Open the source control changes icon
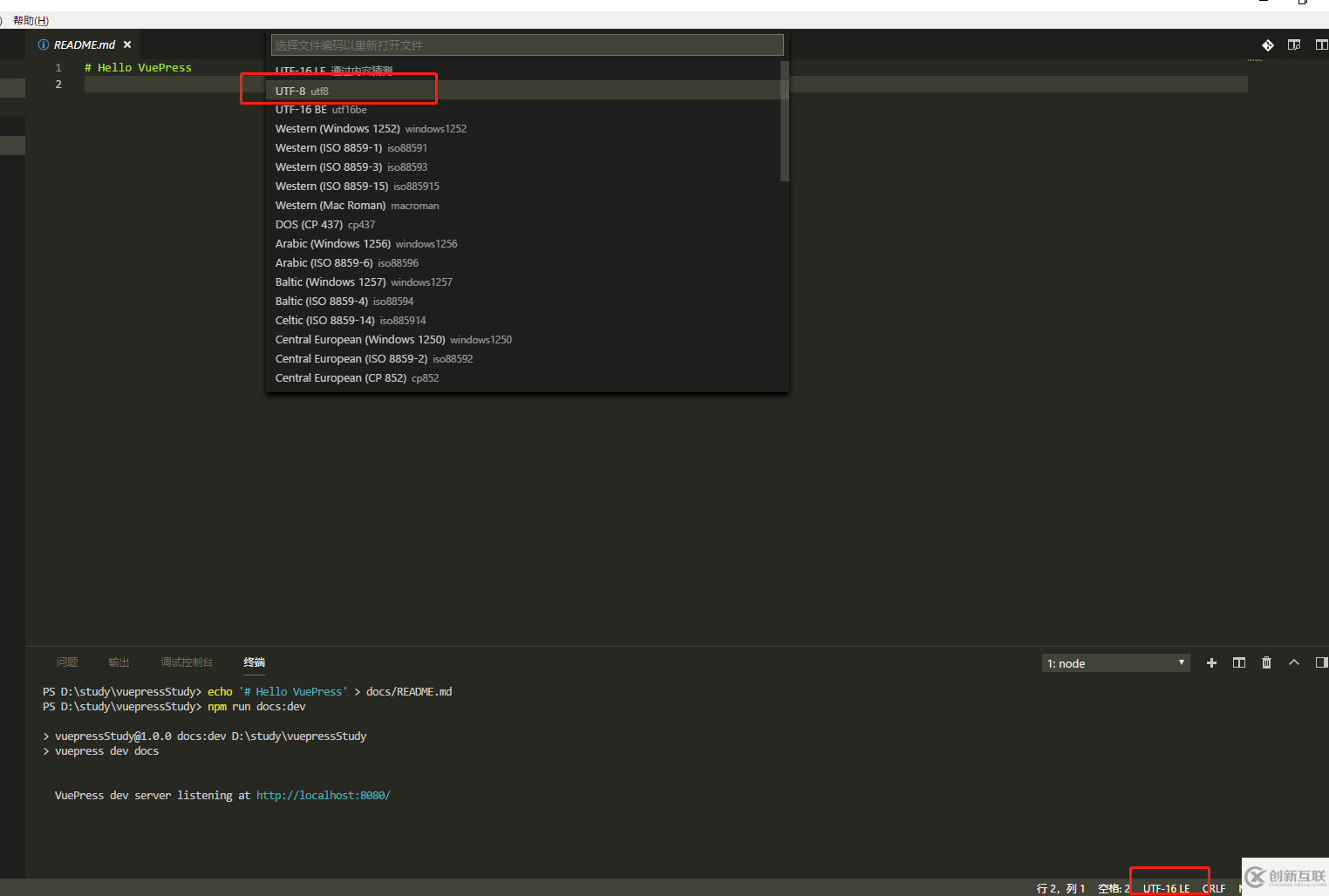 tap(1268, 45)
